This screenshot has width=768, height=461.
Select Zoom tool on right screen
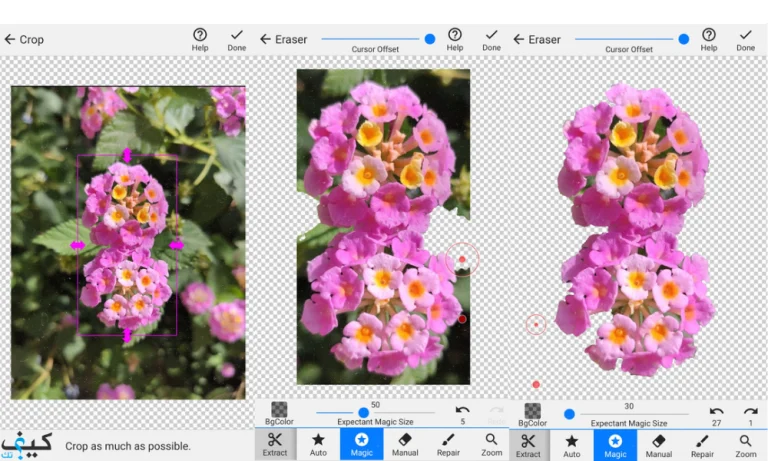745,446
